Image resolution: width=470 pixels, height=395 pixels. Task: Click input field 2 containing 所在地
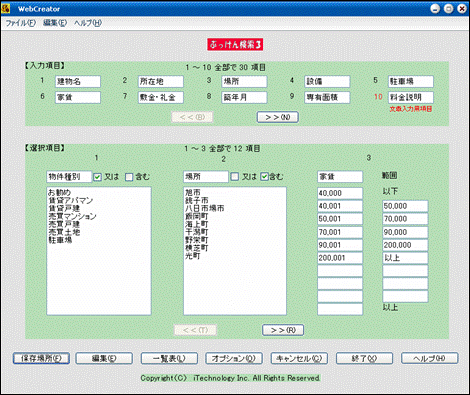tap(161, 82)
